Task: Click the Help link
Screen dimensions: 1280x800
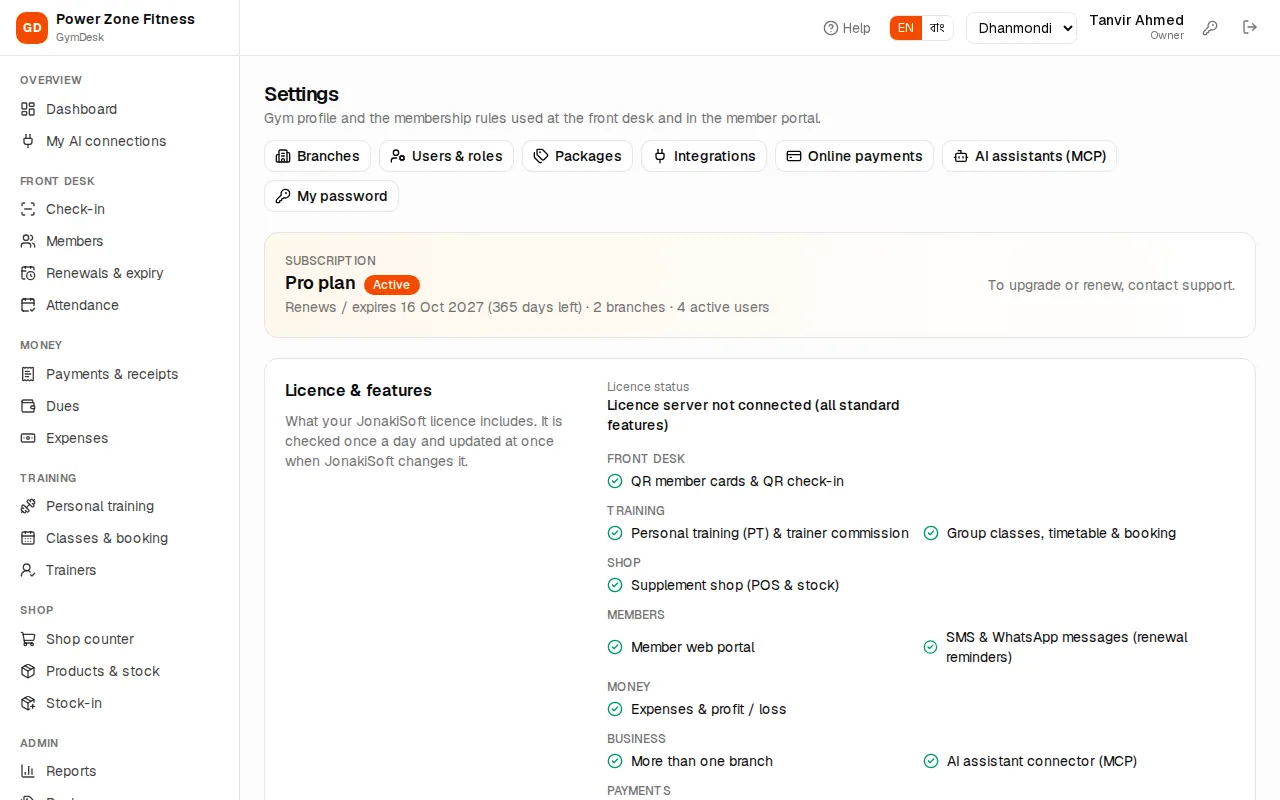Action: point(847,28)
